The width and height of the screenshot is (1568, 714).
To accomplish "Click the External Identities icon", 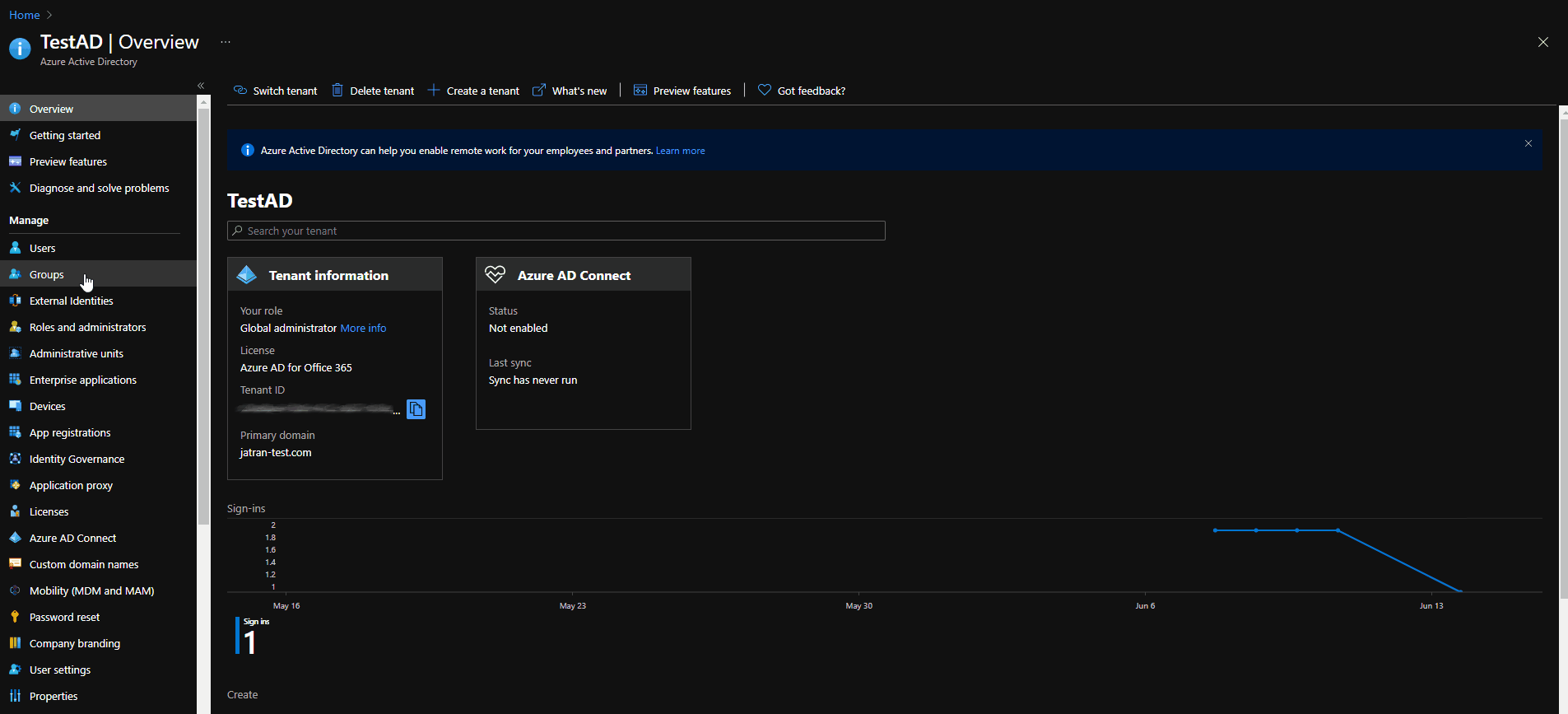I will click(15, 301).
